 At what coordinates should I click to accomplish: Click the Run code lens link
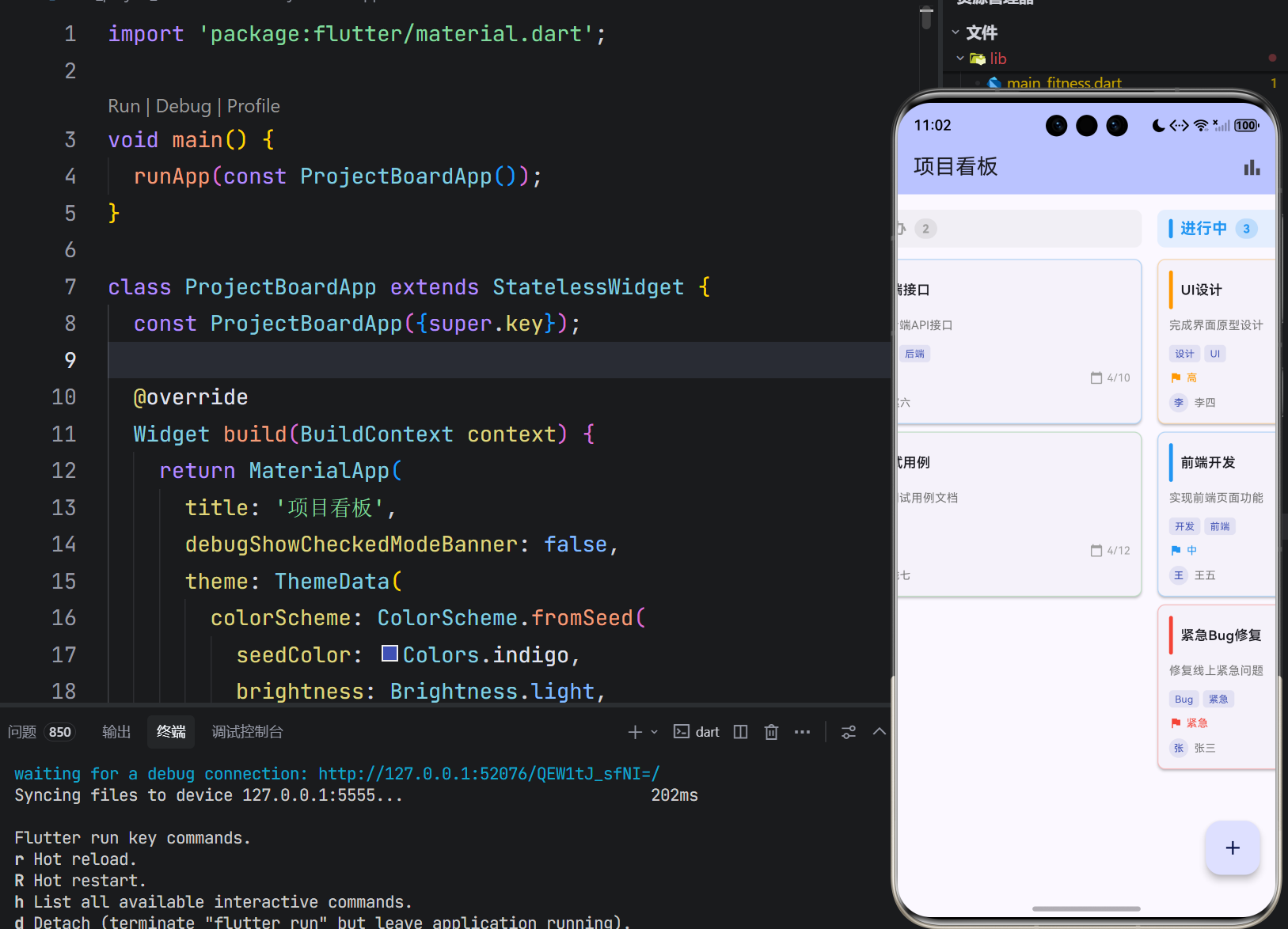[123, 106]
